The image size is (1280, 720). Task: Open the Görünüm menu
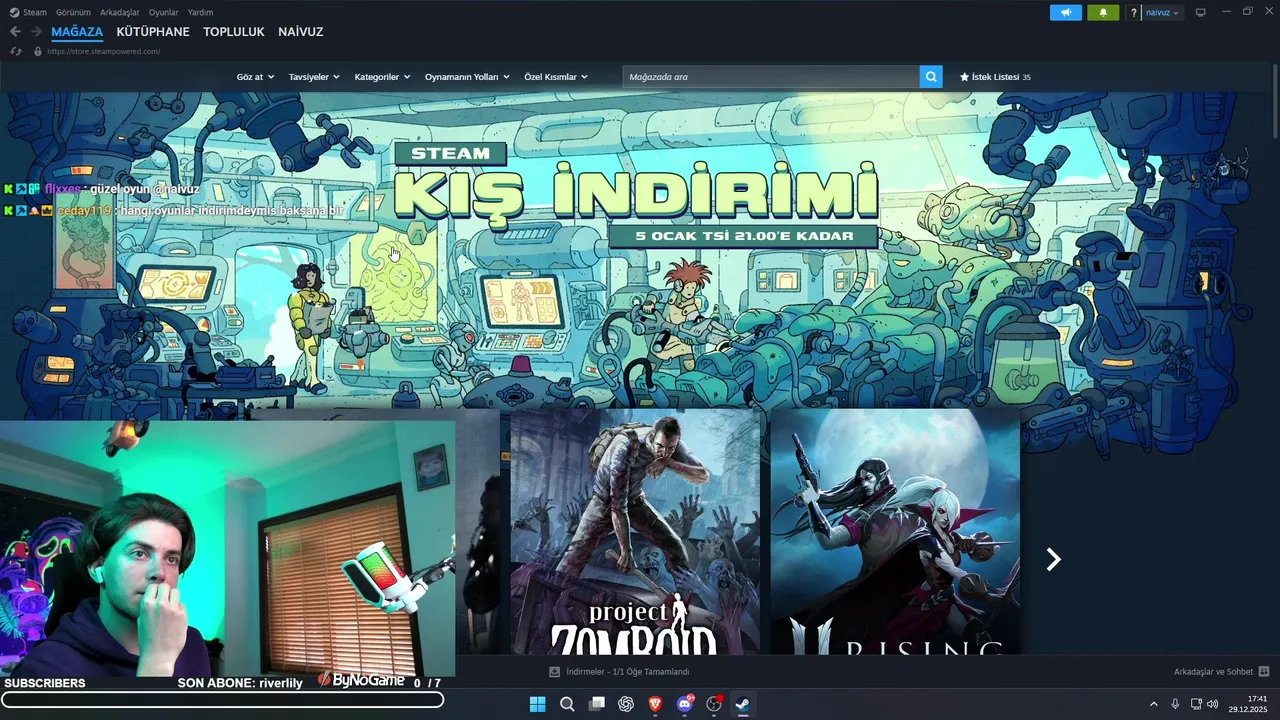pos(73,12)
